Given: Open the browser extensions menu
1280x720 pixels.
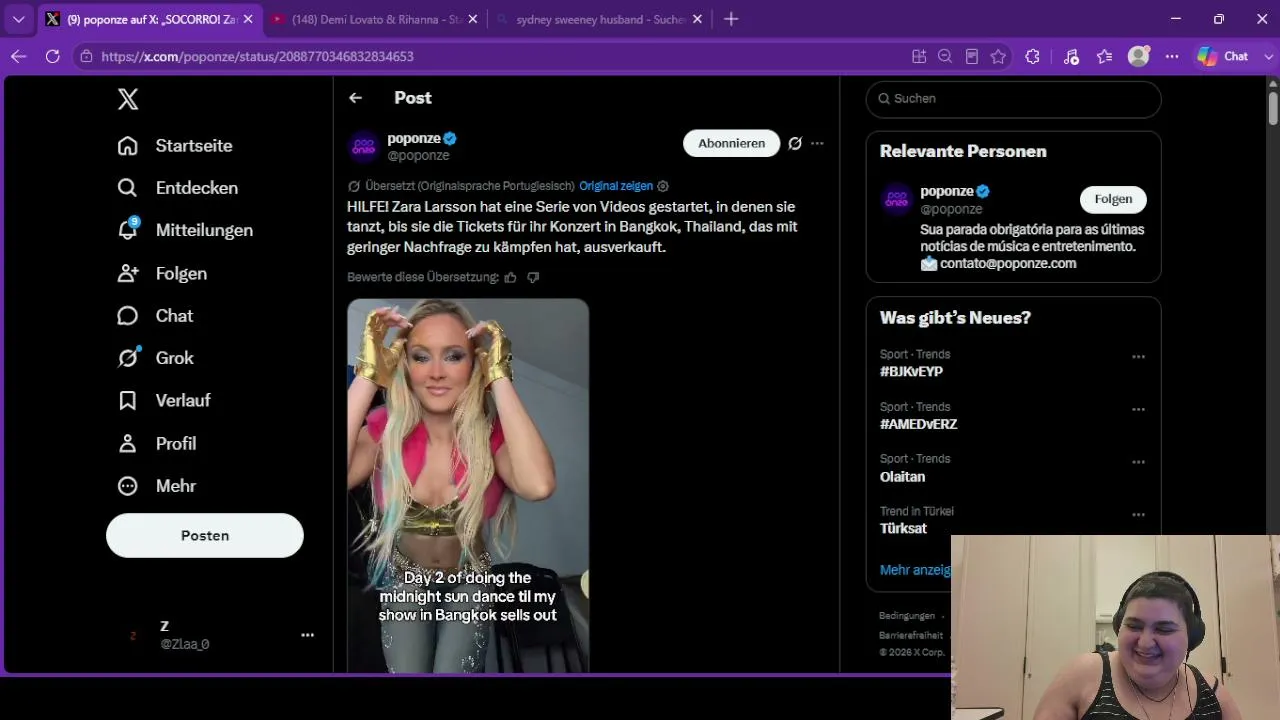Looking at the screenshot, I should click(1033, 57).
